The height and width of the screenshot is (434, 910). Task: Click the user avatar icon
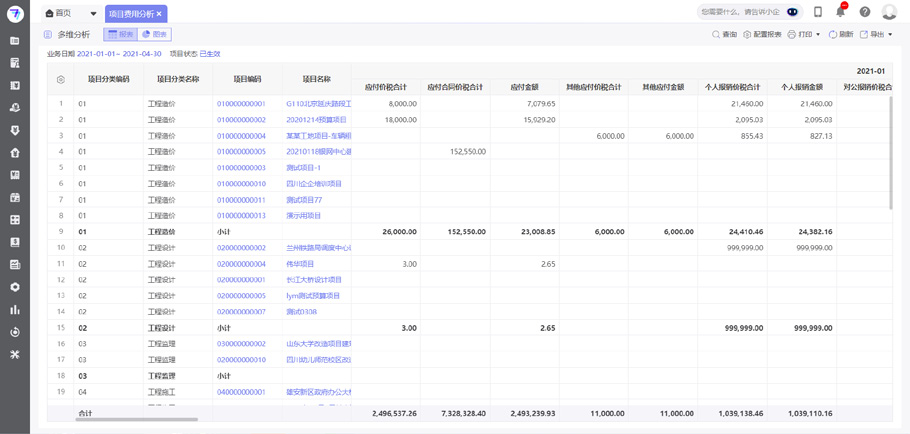tap(889, 13)
